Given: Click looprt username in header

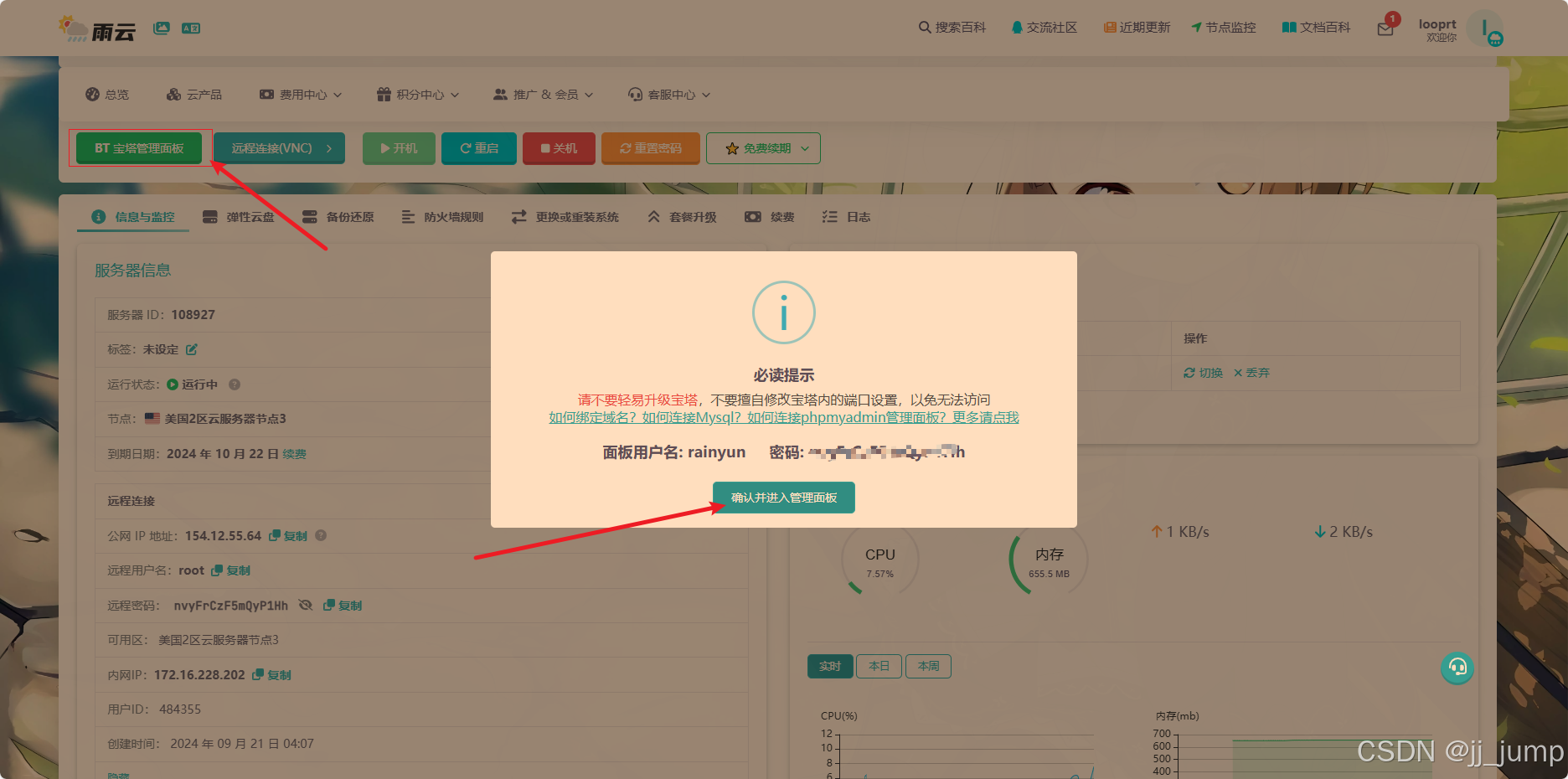Looking at the screenshot, I should point(1437,24).
